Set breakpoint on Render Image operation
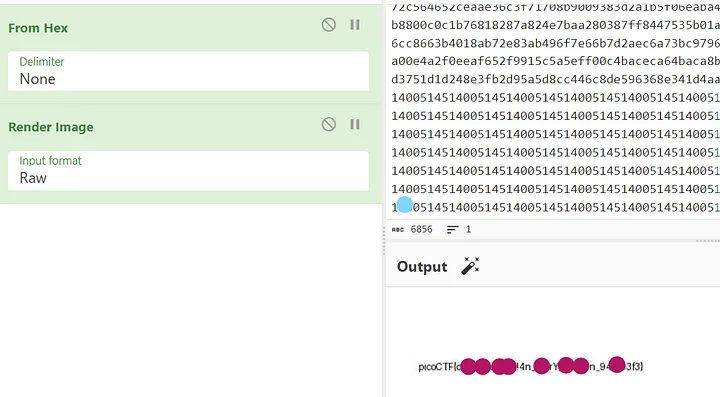720x397 pixels. point(355,124)
